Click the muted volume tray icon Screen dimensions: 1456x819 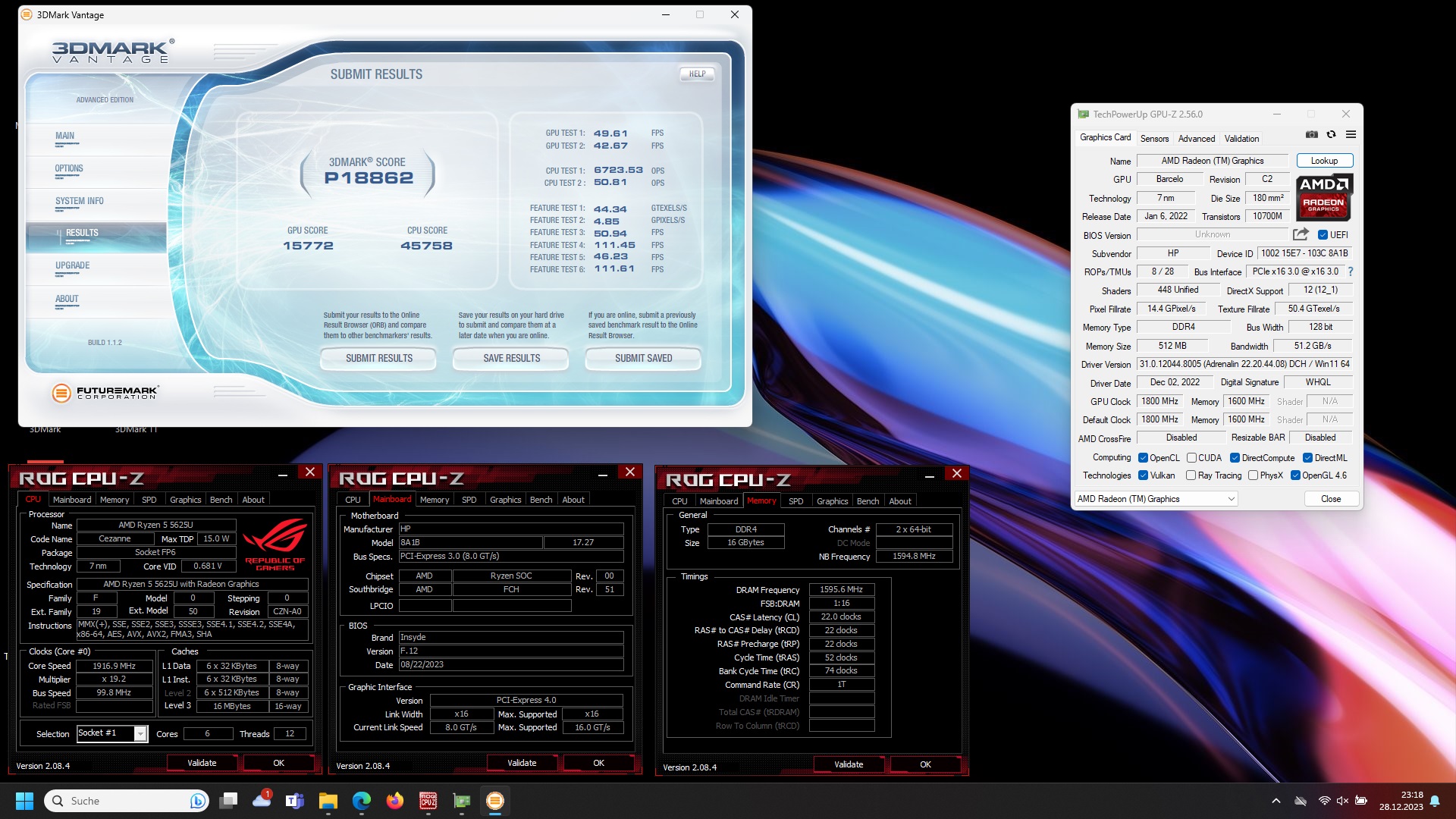tap(1342, 801)
